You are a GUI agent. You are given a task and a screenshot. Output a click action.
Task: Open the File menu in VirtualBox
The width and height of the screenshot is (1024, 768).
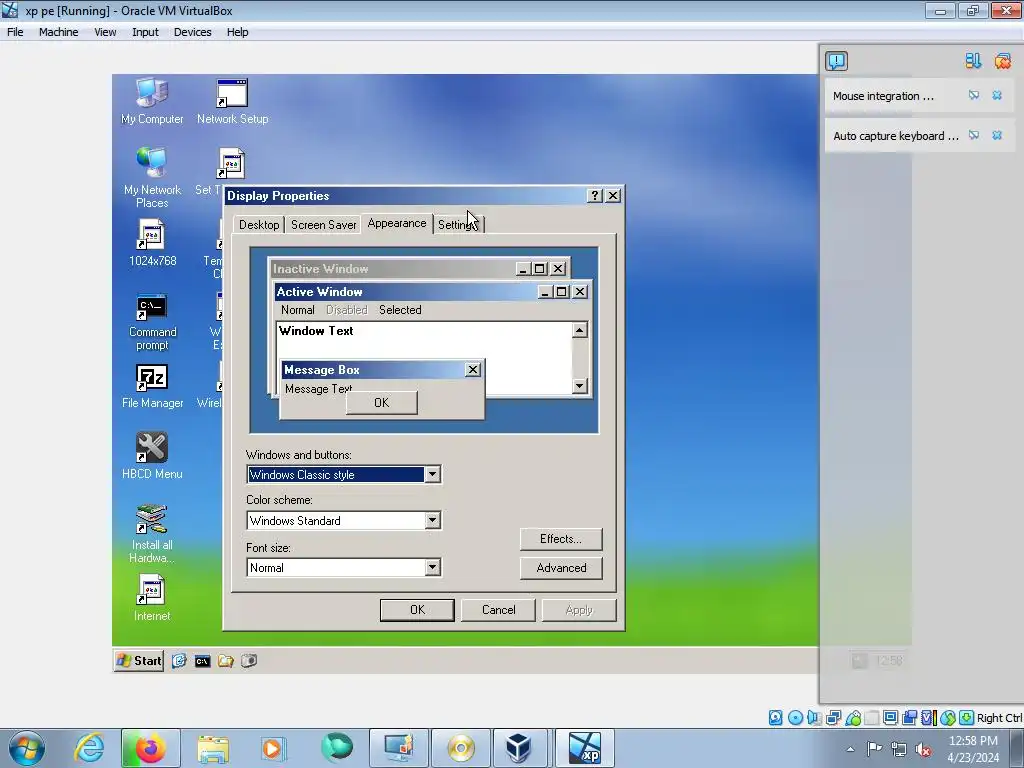coord(15,32)
